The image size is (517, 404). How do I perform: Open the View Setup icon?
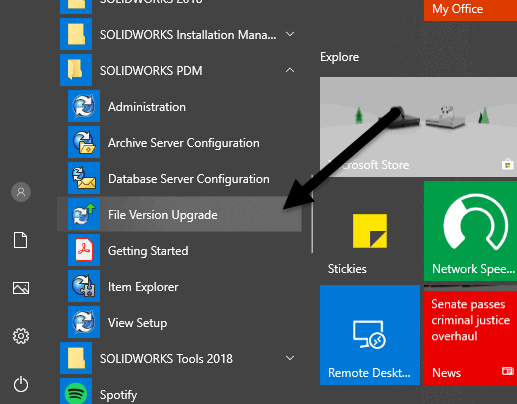point(84,322)
